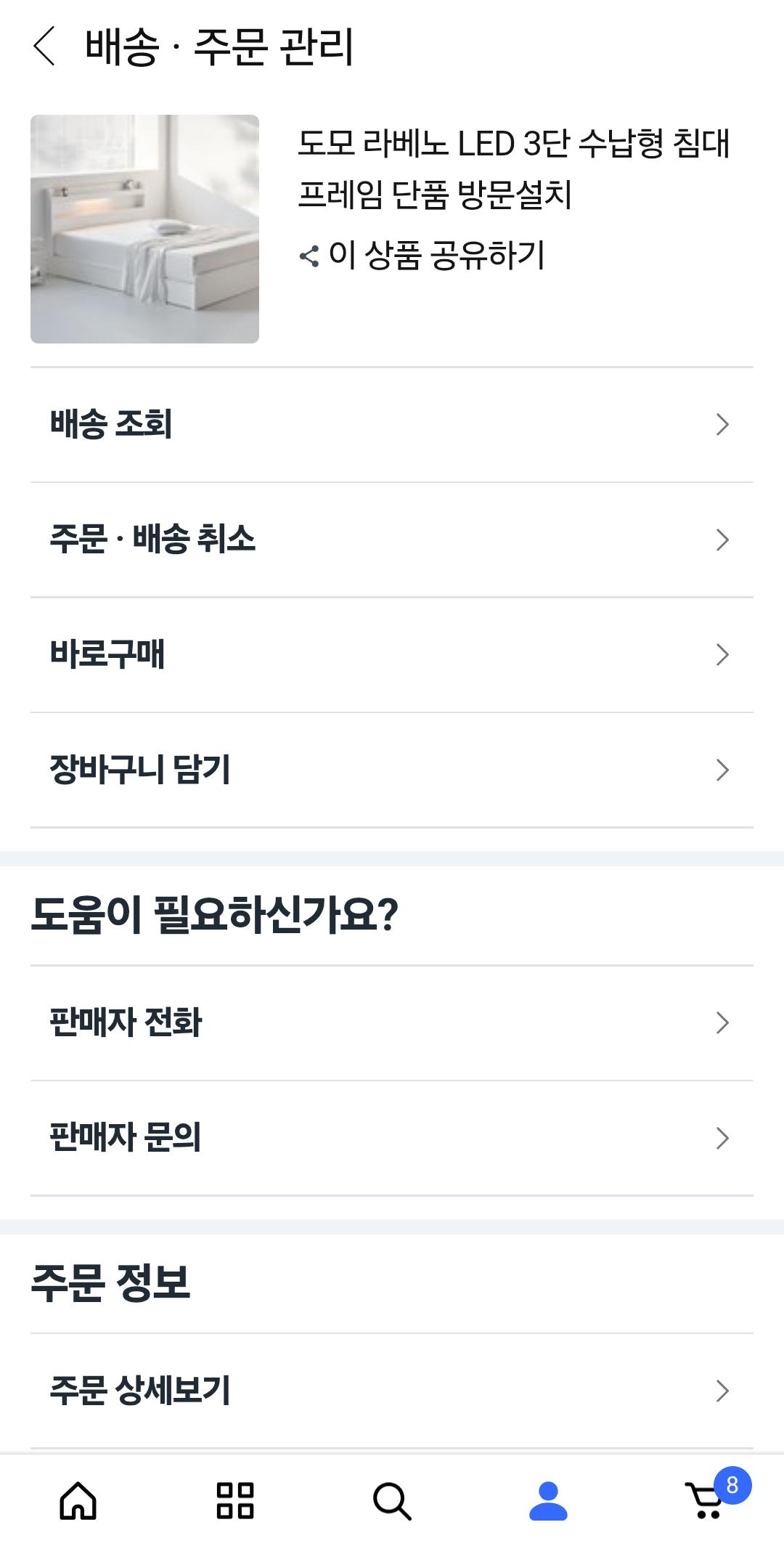The image size is (784, 1554).
Task: Select 장바구니 담기 menu item
Action: pos(140,770)
